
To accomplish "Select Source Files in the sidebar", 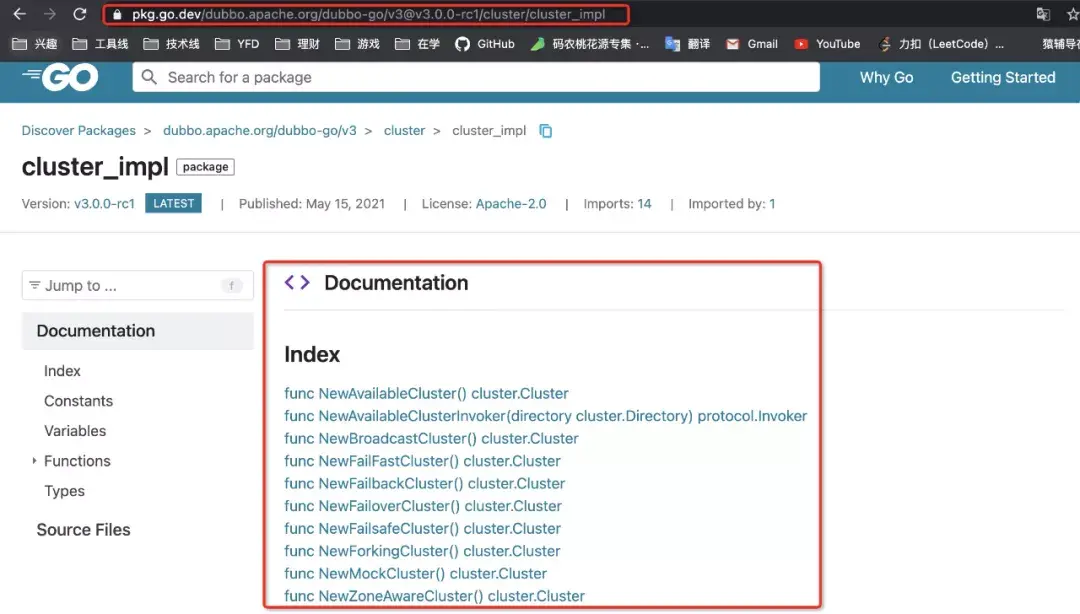I will pyautogui.click(x=83, y=530).
